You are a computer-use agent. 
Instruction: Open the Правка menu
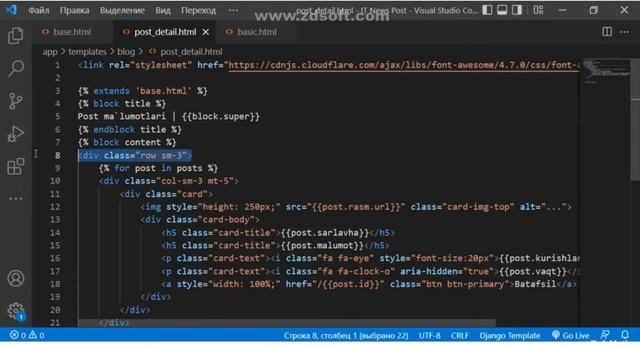tap(74, 10)
